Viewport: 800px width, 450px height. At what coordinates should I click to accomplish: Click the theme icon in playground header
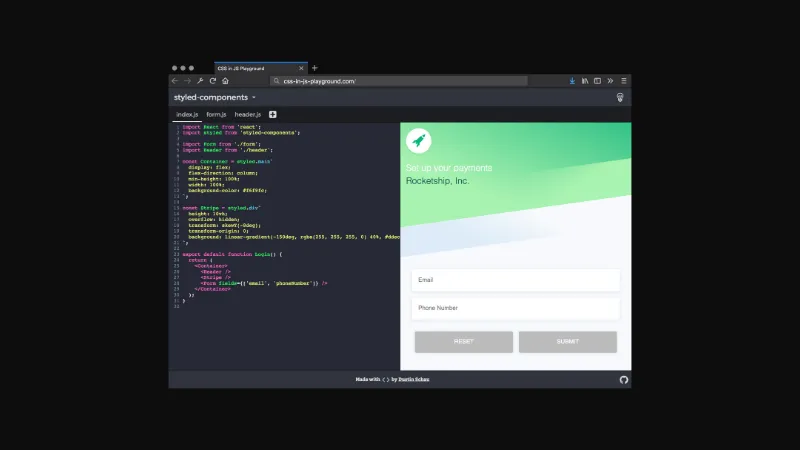[x=620, y=97]
